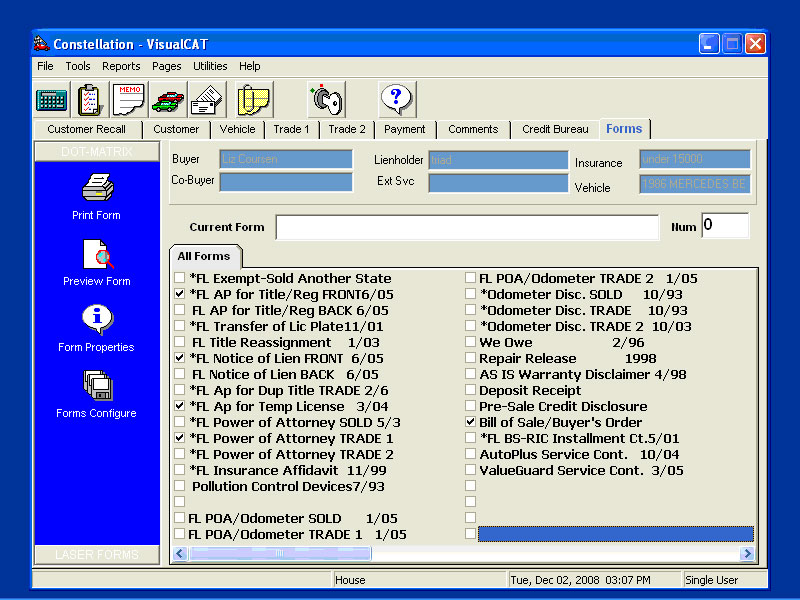Click the Lienholder field
Image resolution: width=800 pixels, height=600 pixels.
click(498, 160)
